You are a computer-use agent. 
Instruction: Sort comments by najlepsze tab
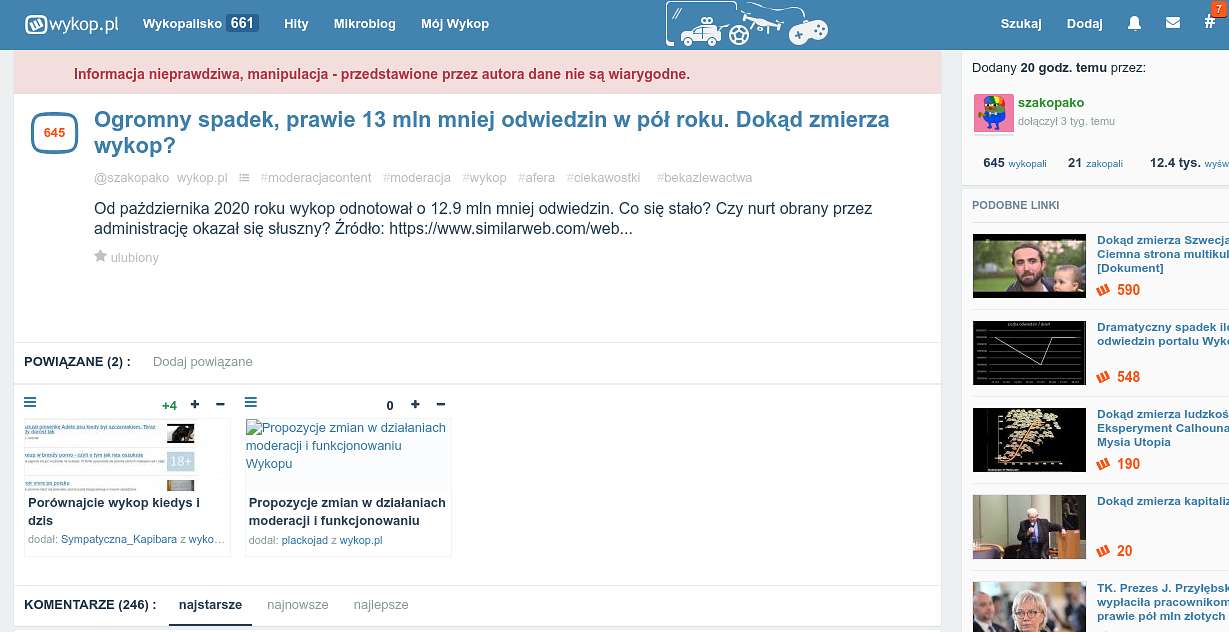click(381, 605)
